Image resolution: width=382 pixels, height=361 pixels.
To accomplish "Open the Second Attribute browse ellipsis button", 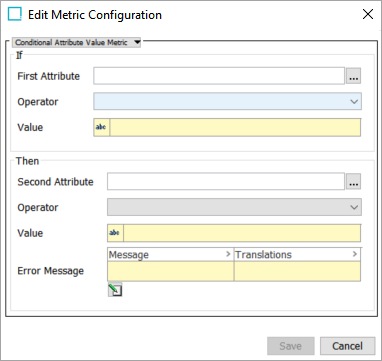I will (x=353, y=182).
